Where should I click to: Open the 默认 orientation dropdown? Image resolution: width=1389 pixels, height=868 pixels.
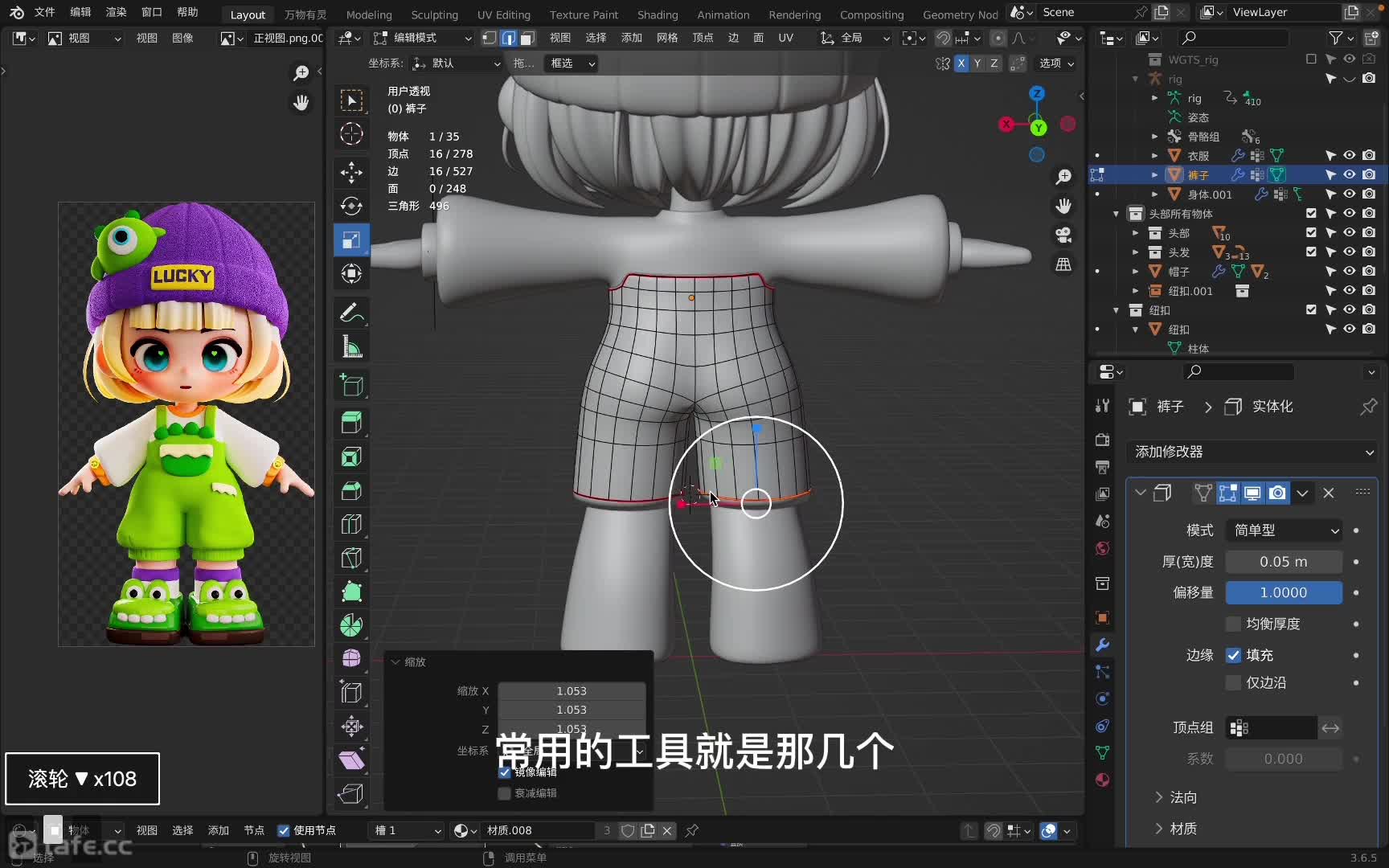pyautogui.click(x=456, y=63)
